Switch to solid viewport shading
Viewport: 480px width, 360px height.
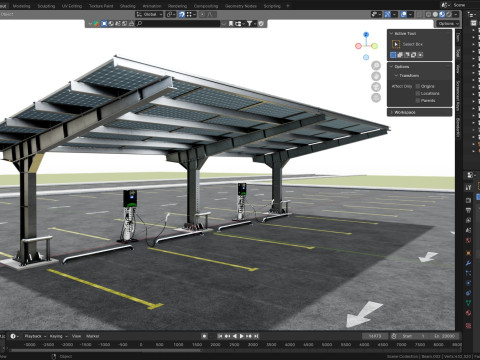(435, 14)
